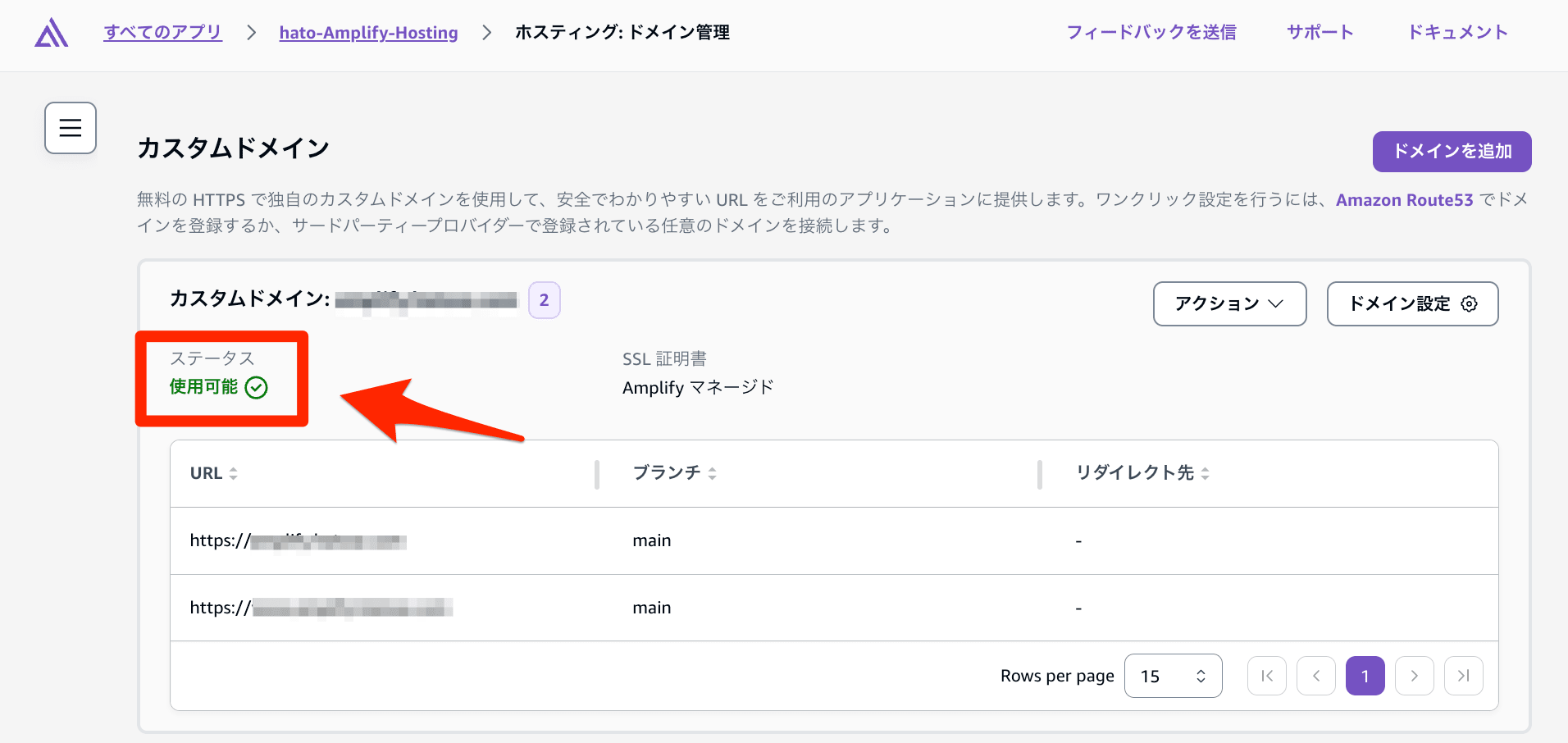Open the サポート link
This screenshot has width=1568, height=743.
[x=1320, y=32]
